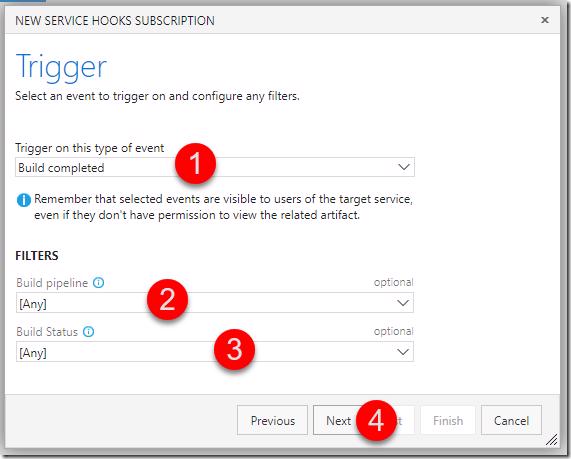Click the Build pipeline info icon
This screenshot has width=571, height=459.
[98, 282]
